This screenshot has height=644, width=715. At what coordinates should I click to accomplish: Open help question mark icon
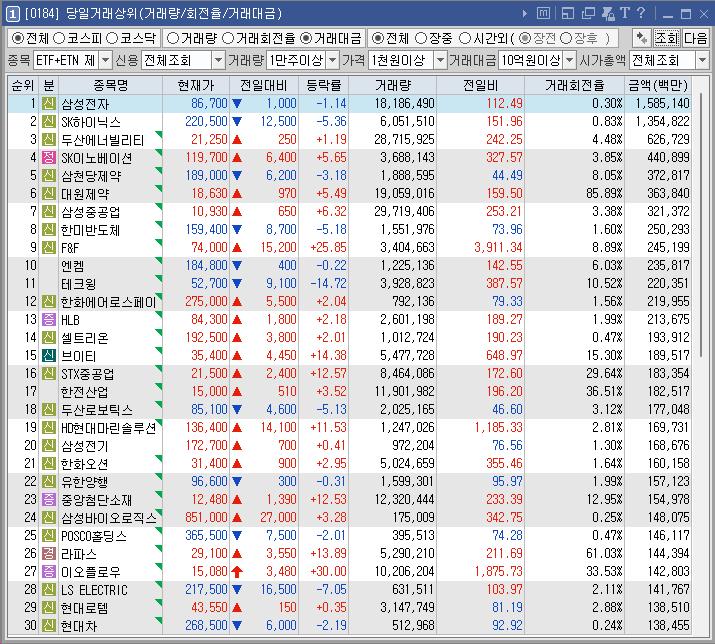click(641, 13)
